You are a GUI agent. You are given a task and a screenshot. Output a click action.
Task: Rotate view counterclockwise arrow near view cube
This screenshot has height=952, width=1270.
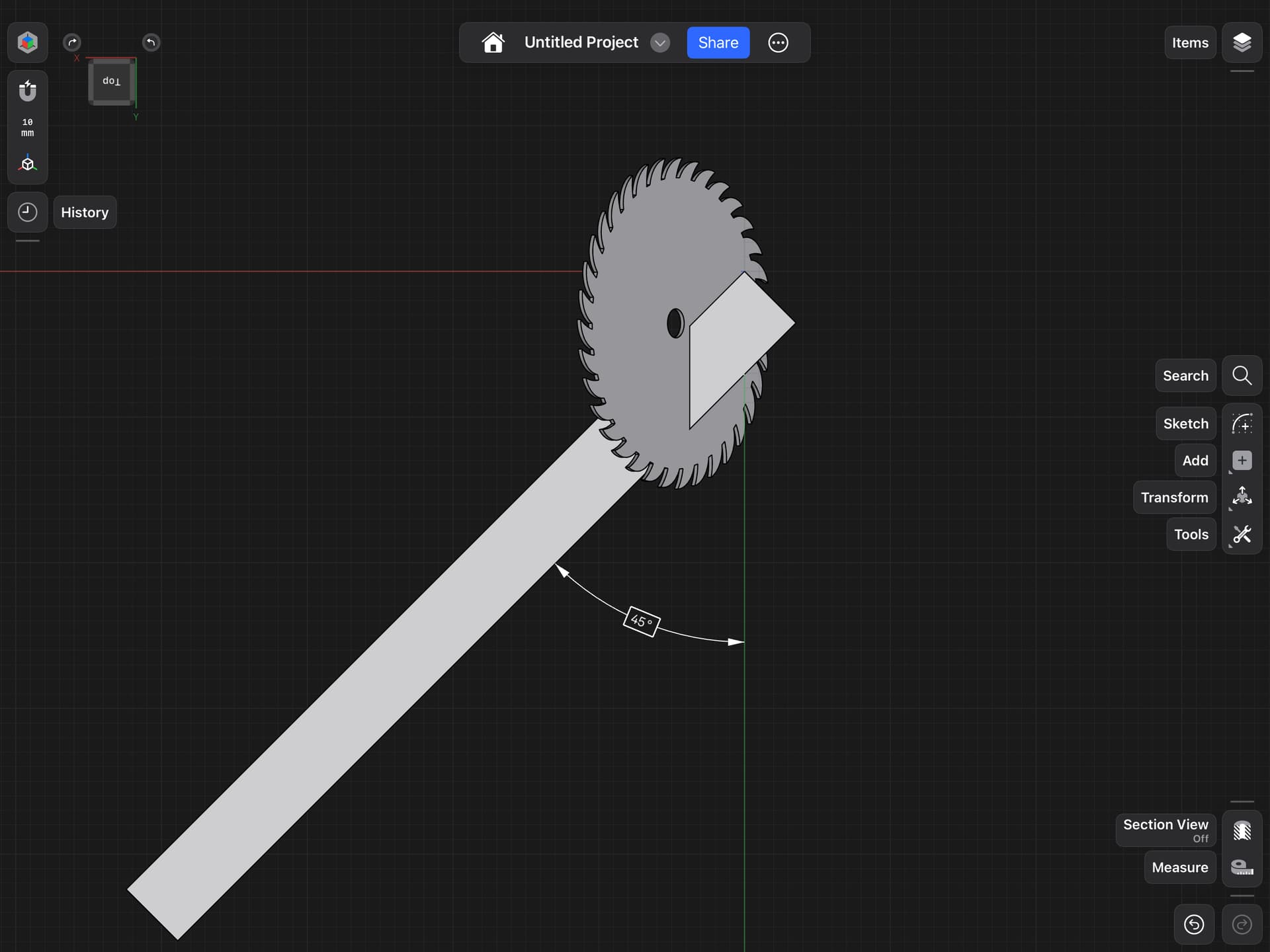(151, 42)
